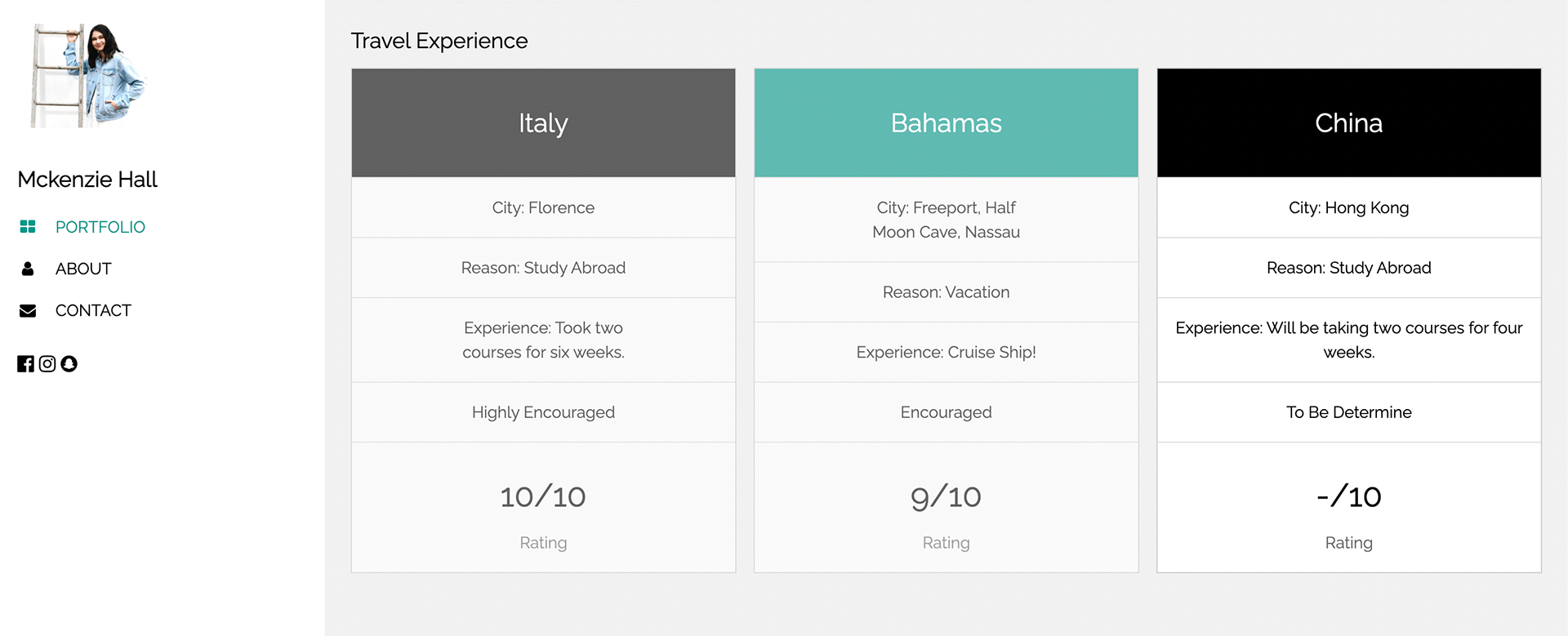Open the Facebook social icon
1568x636 pixels.
coord(25,364)
